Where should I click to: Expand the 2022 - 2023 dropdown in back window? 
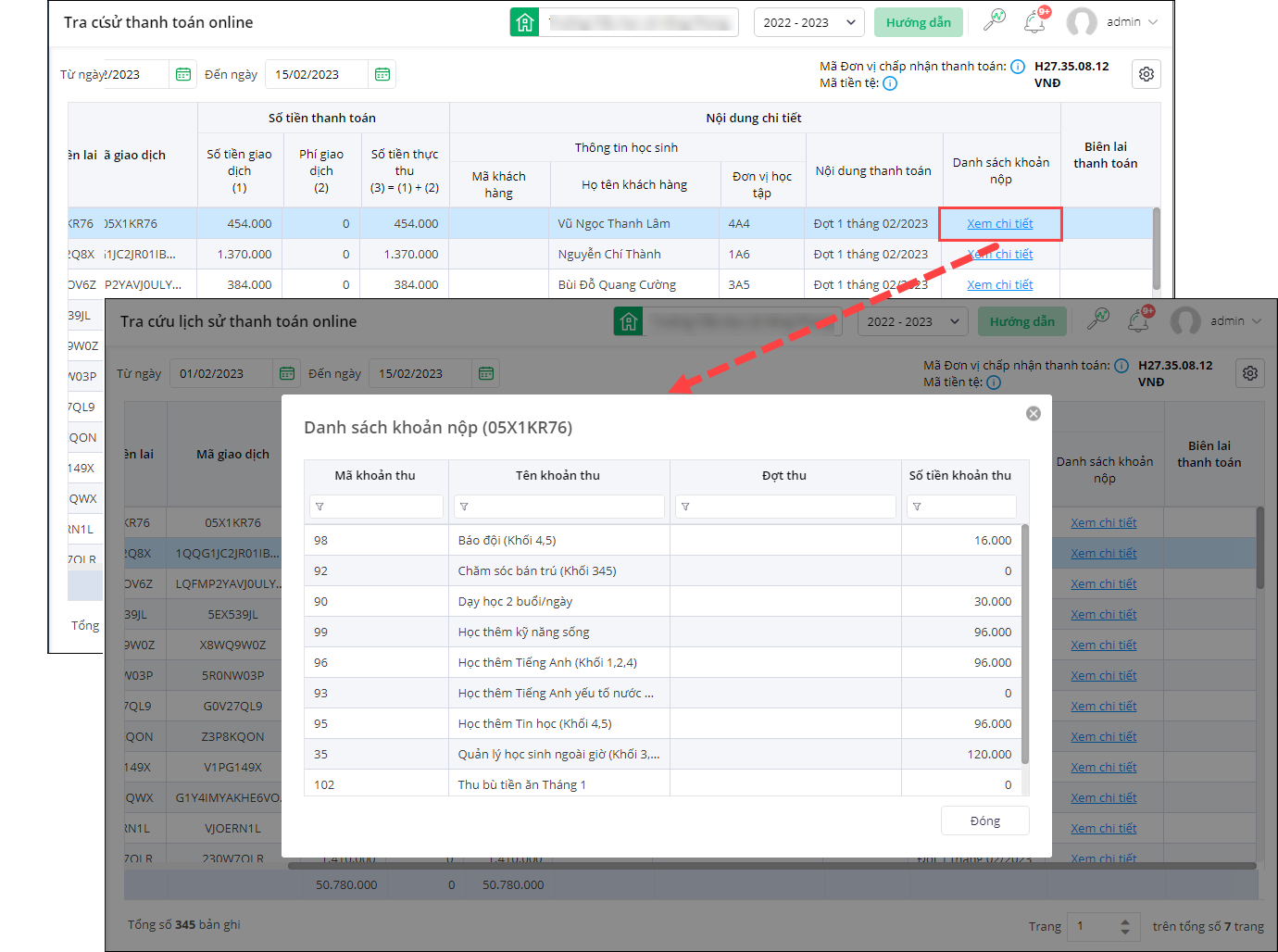(809, 22)
